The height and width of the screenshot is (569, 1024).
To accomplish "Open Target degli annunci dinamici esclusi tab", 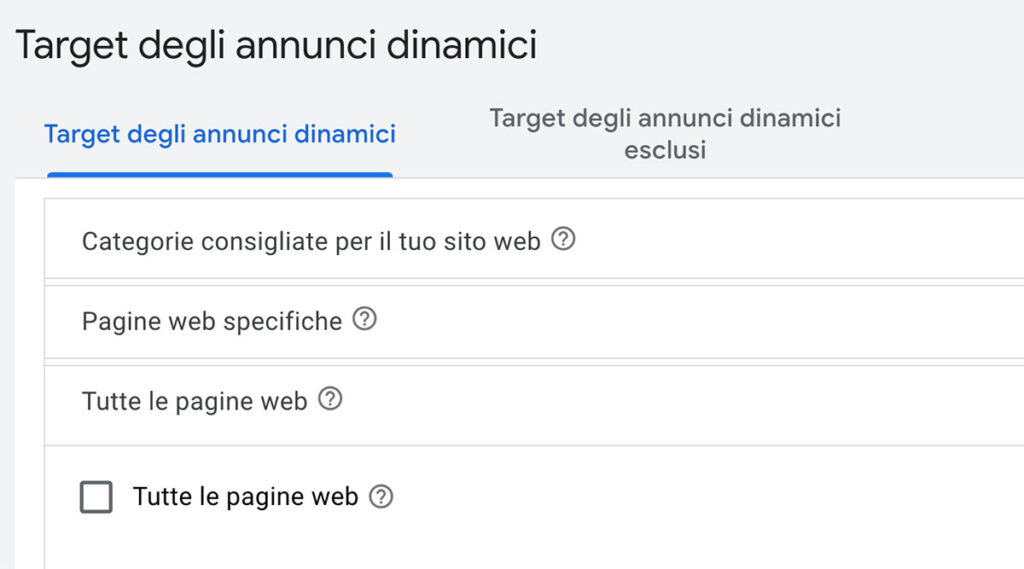I will [x=665, y=134].
